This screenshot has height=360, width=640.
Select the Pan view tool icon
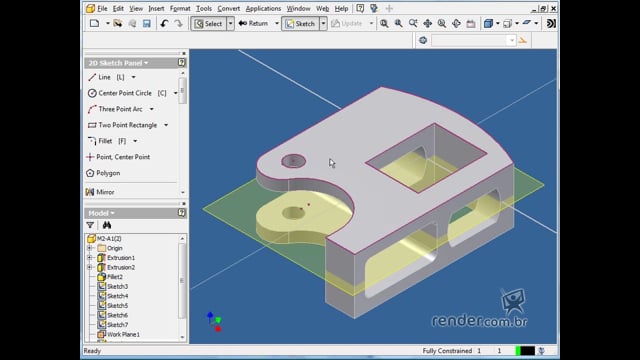point(427,24)
